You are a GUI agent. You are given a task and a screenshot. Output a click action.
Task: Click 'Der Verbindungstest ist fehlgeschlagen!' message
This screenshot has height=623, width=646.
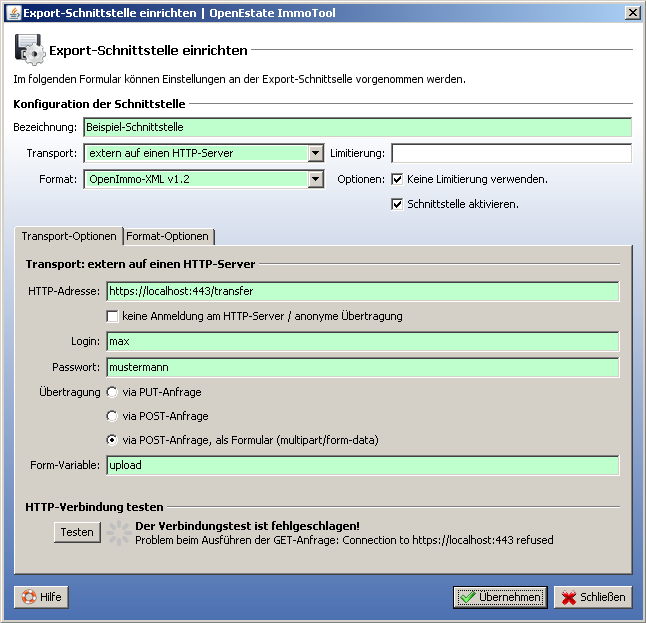248,526
